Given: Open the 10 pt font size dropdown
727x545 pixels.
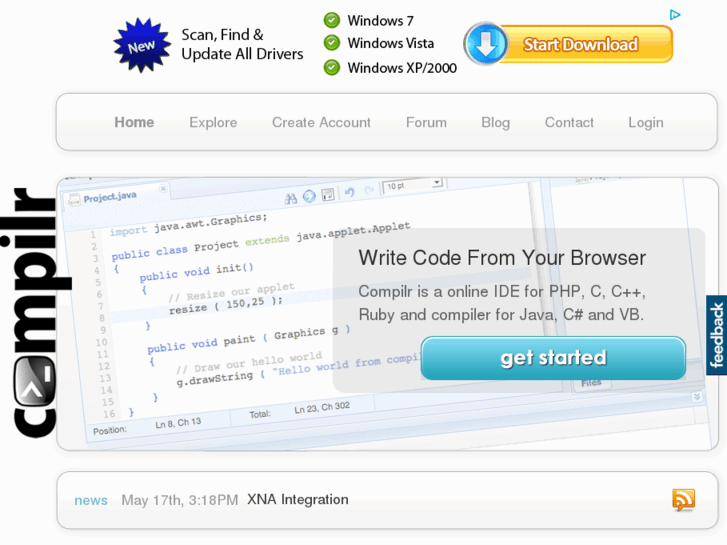Looking at the screenshot, I should point(413,185).
